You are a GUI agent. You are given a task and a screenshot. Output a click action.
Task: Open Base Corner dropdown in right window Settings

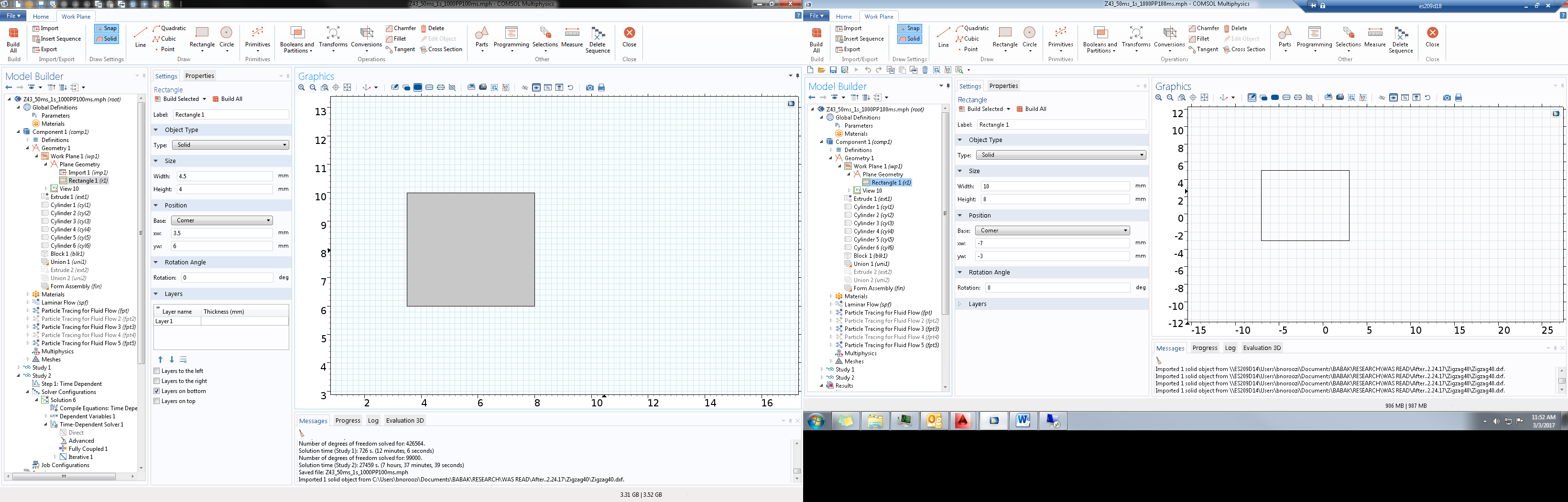[x=1053, y=230]
